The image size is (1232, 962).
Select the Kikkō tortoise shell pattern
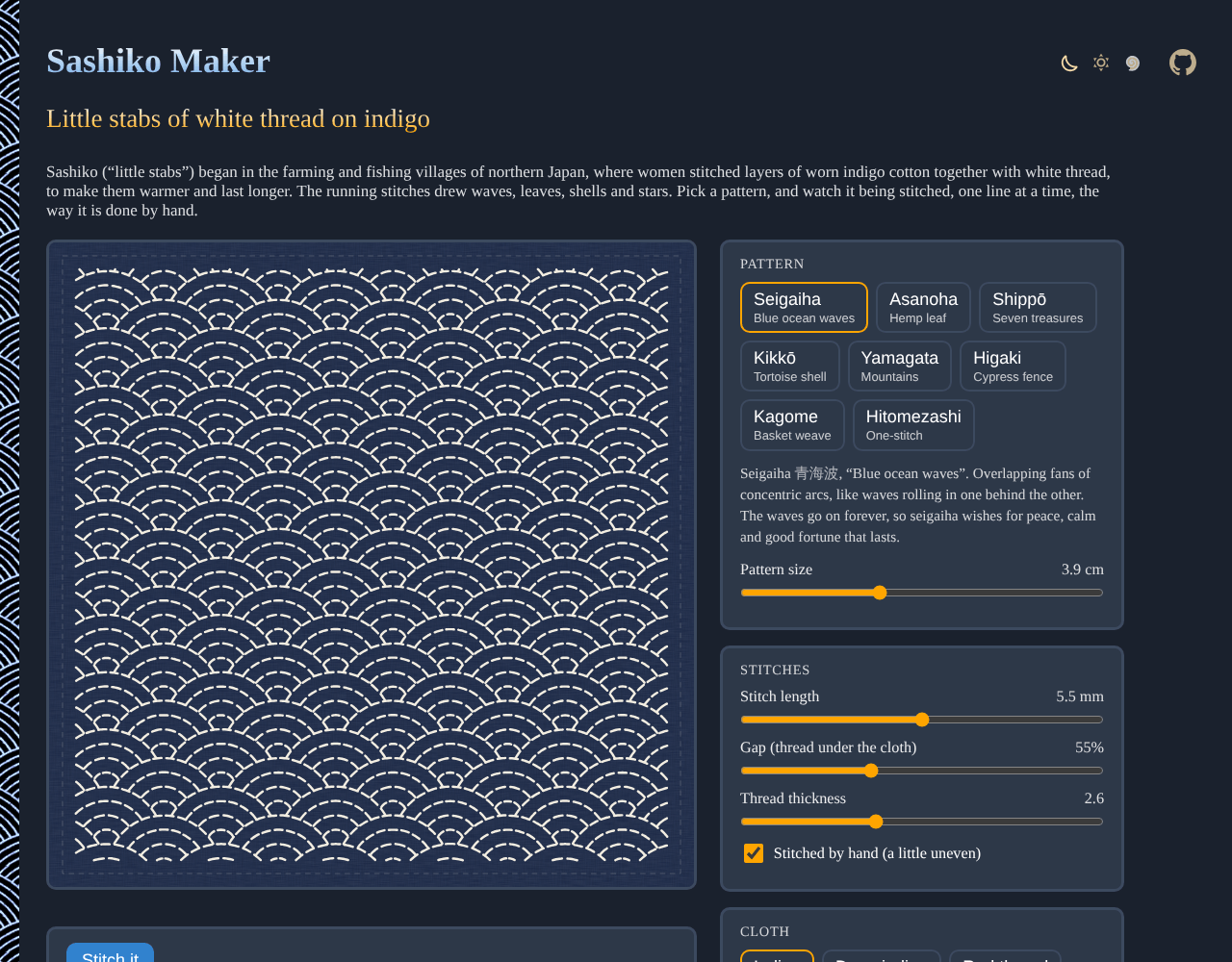coord(790,366)
